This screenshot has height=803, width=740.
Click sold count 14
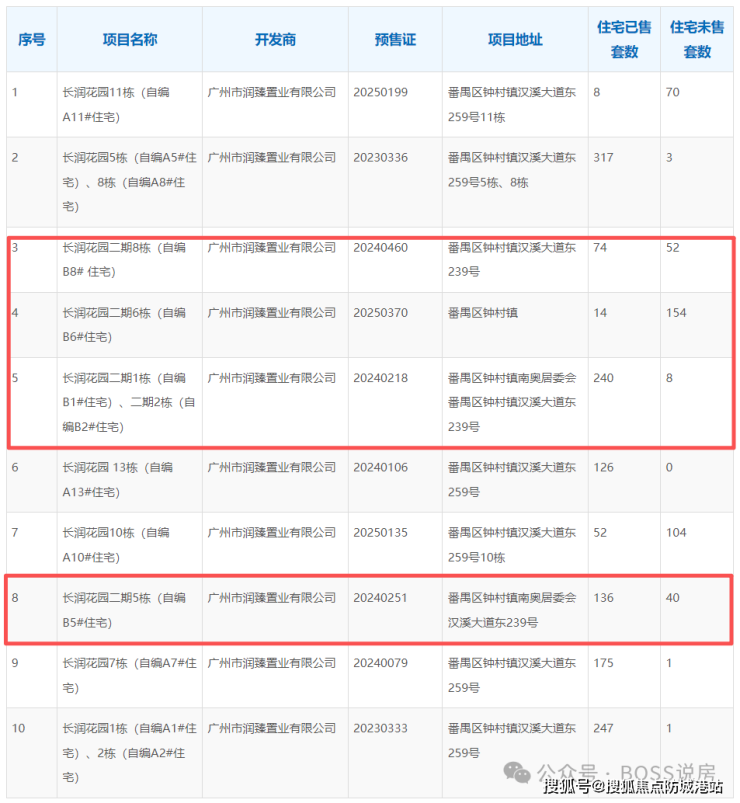click(600, 312)
